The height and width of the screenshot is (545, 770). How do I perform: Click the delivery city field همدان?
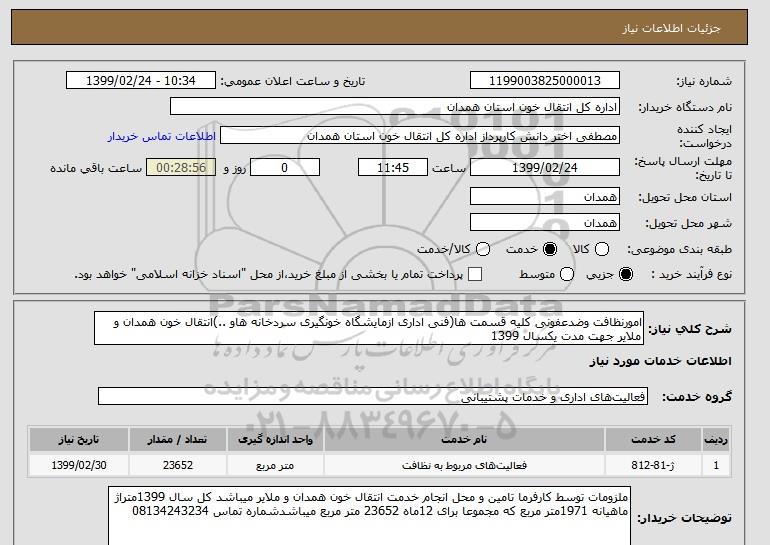(545, 222)
